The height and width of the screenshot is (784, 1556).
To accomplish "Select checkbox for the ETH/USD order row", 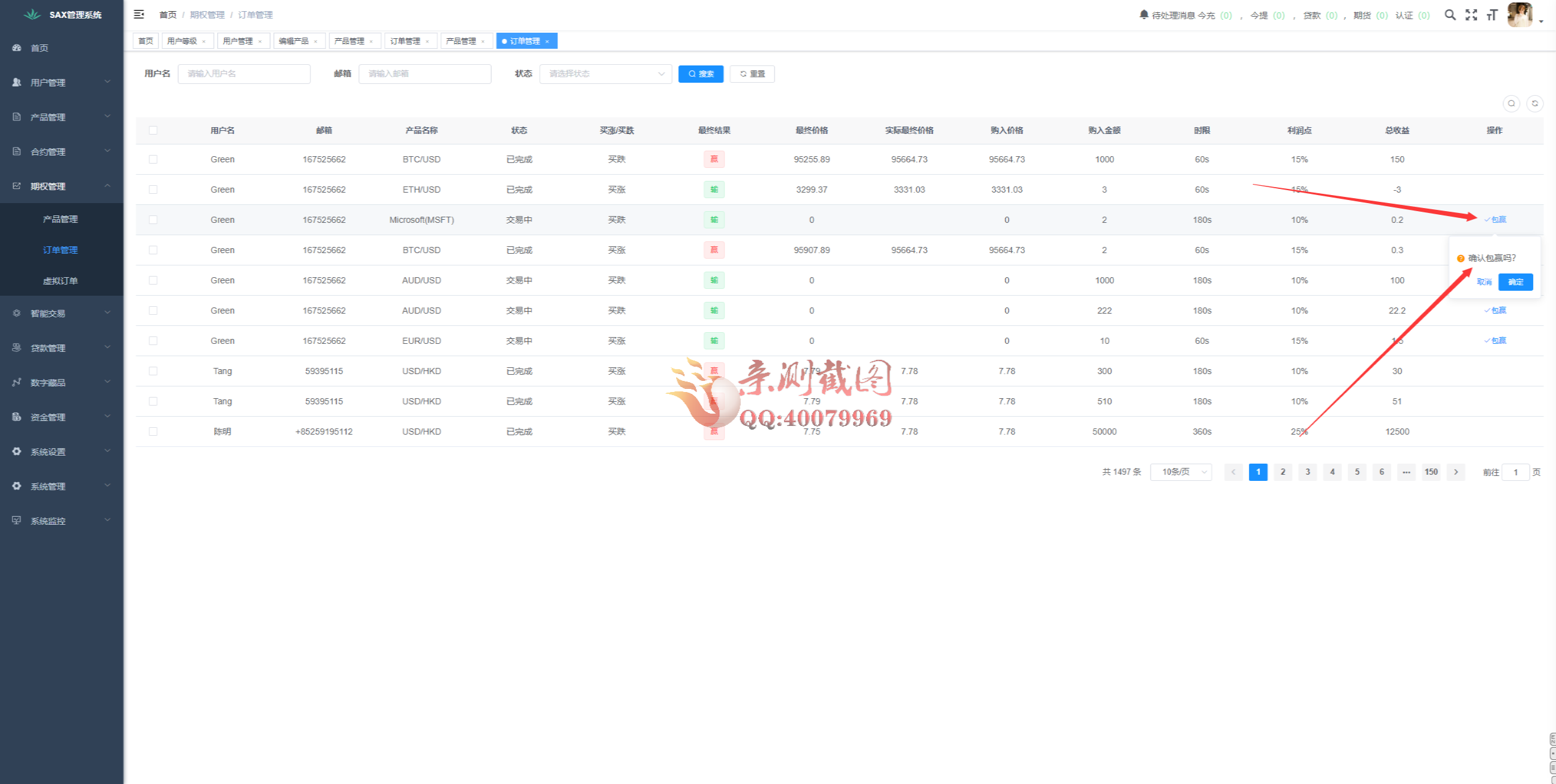I will click(x=153, y=190).
